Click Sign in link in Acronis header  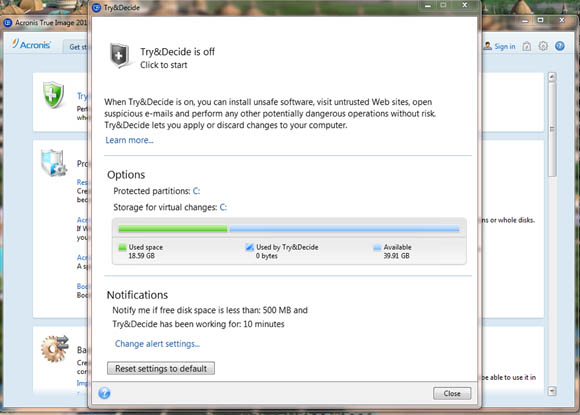pos(505,47)
